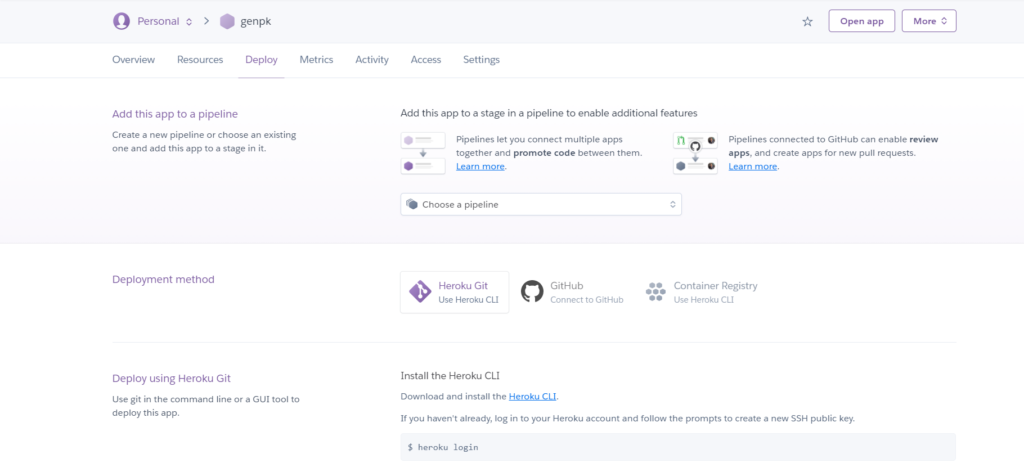Click the pipeline icon inside Choose a pipeline
This screenshot has width=1024, height=463.
(411, 204)
